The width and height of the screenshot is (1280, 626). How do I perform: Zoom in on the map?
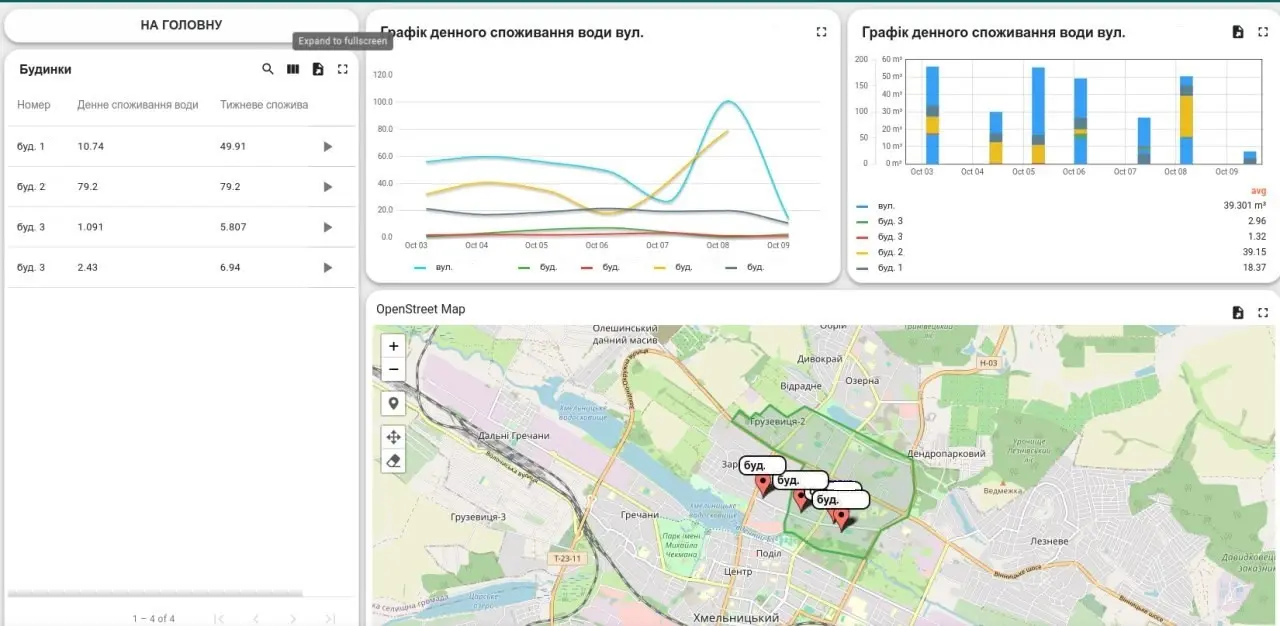394,346
